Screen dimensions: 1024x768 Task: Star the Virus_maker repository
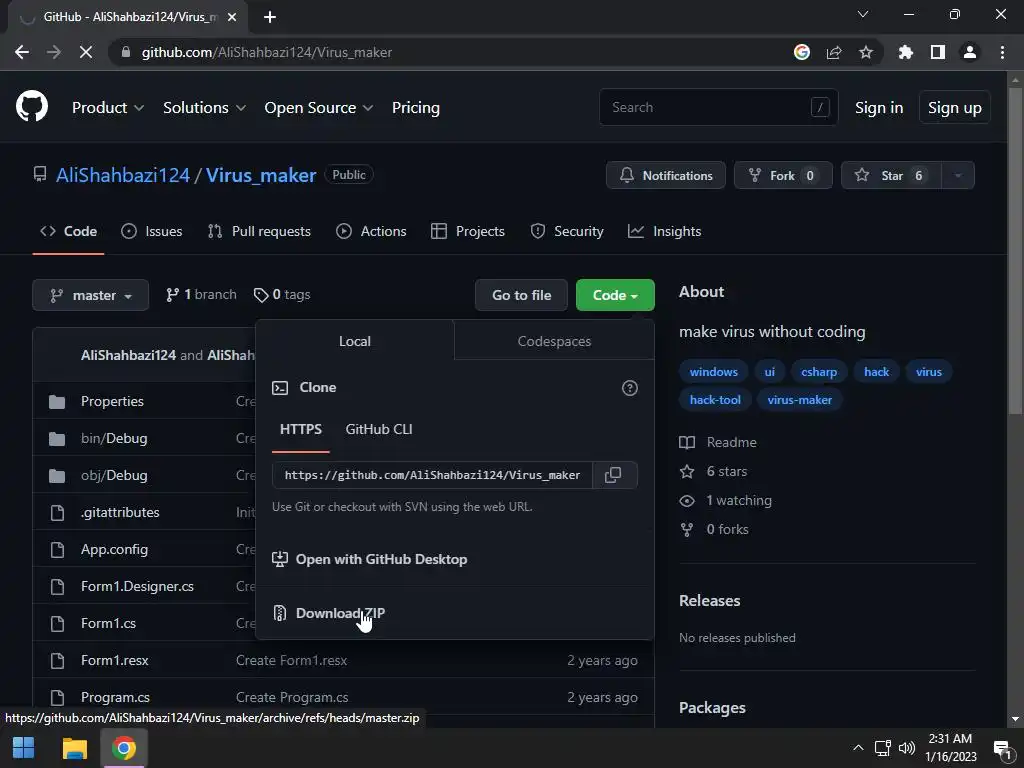891,175
